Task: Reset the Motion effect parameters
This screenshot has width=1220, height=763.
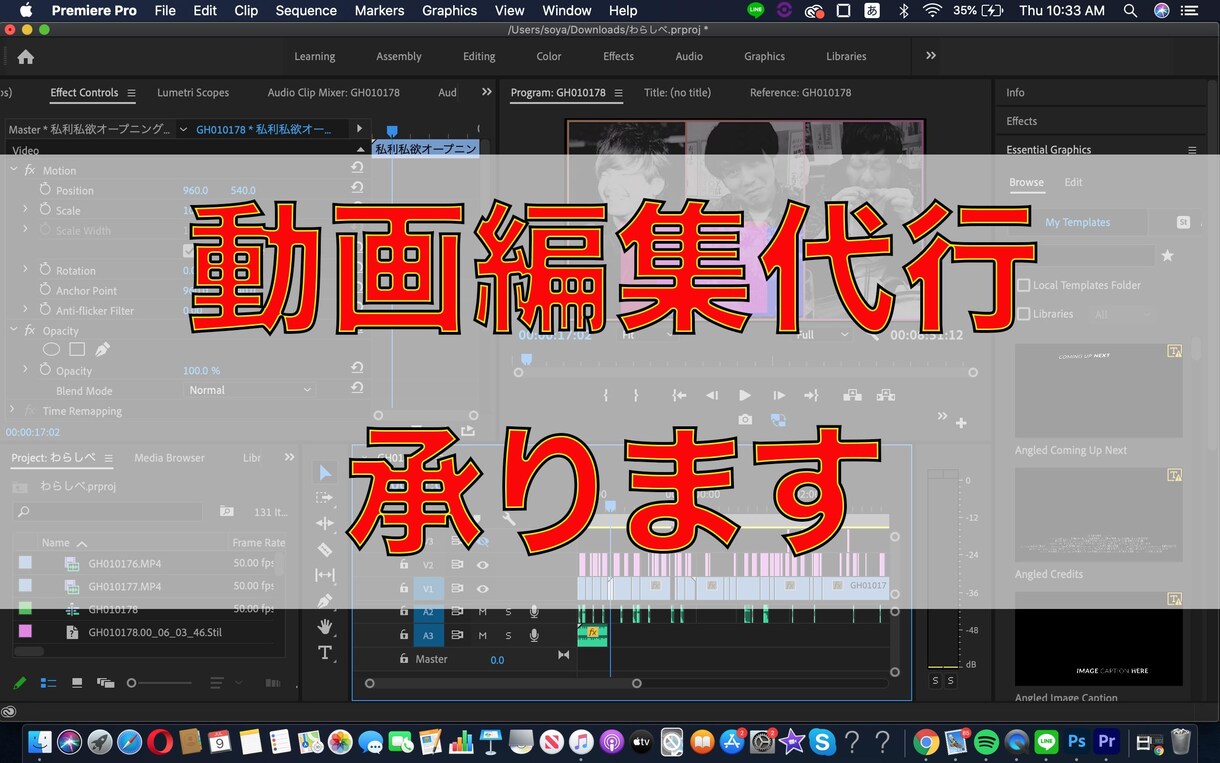Action: pos(357,169)
